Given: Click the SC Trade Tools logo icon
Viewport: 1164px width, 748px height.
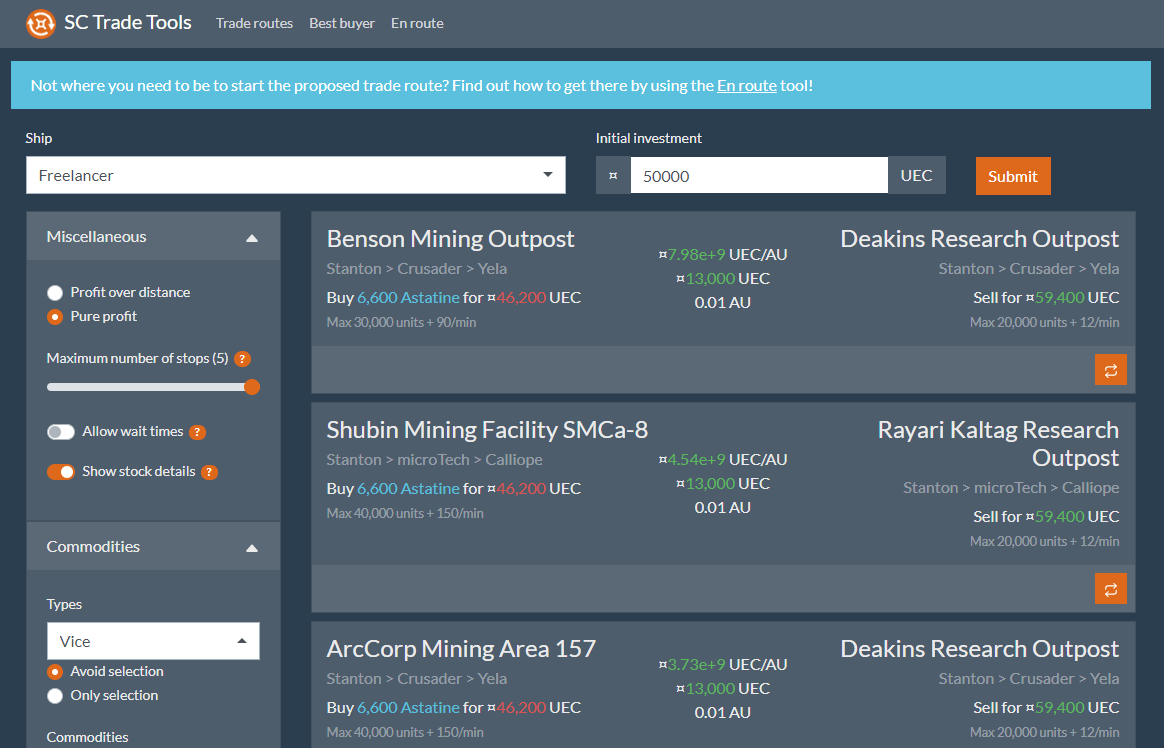Looking at the screenshot, I should point(40,22).
